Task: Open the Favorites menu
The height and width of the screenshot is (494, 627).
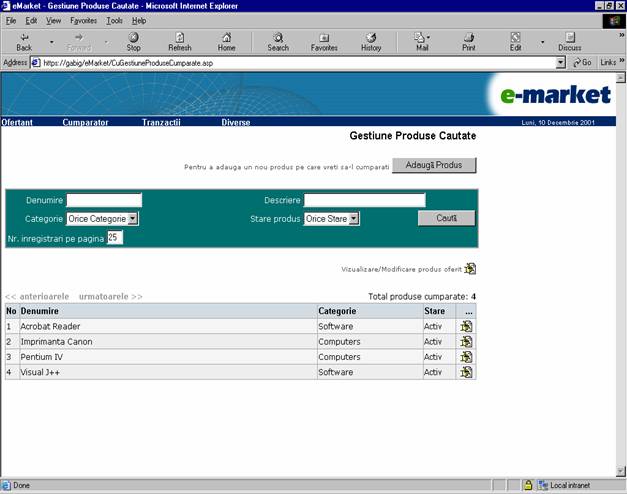Action: pos(83,20)
